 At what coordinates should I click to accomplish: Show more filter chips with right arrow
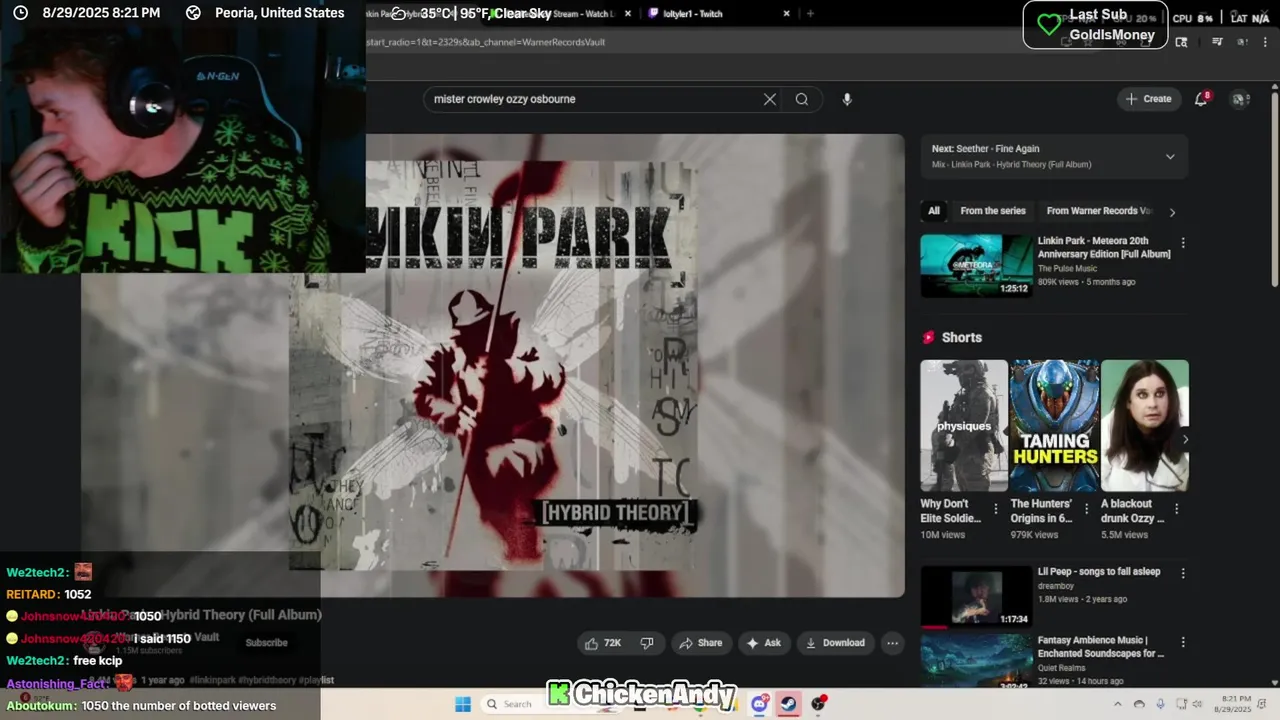(x=1172, y=211)
